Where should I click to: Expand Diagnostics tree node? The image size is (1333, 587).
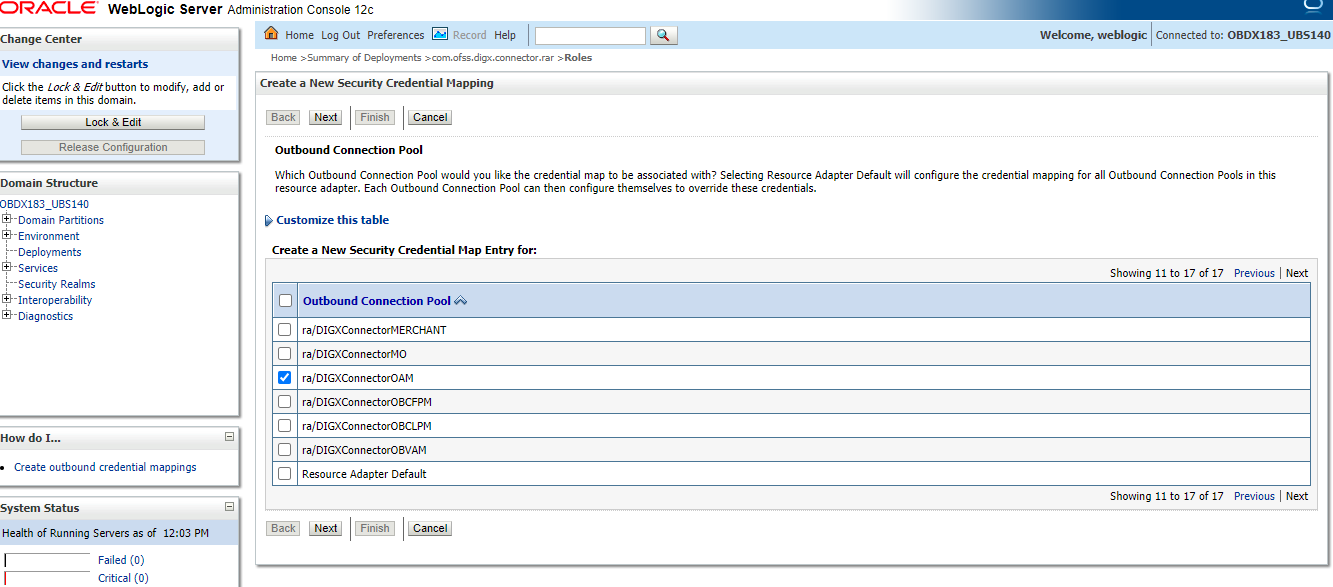point(7,316)
